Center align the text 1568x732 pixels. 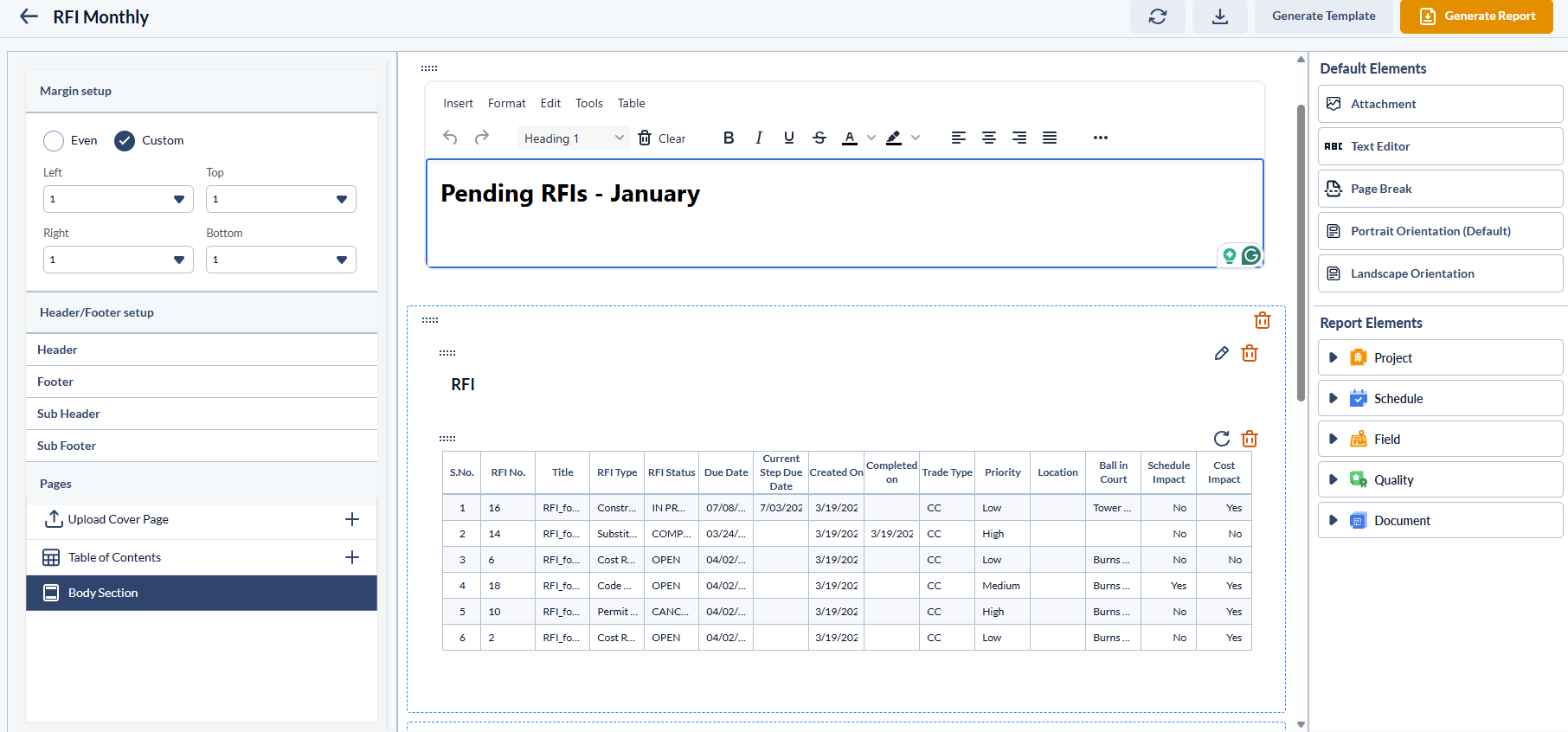click(x=989, y=138)
